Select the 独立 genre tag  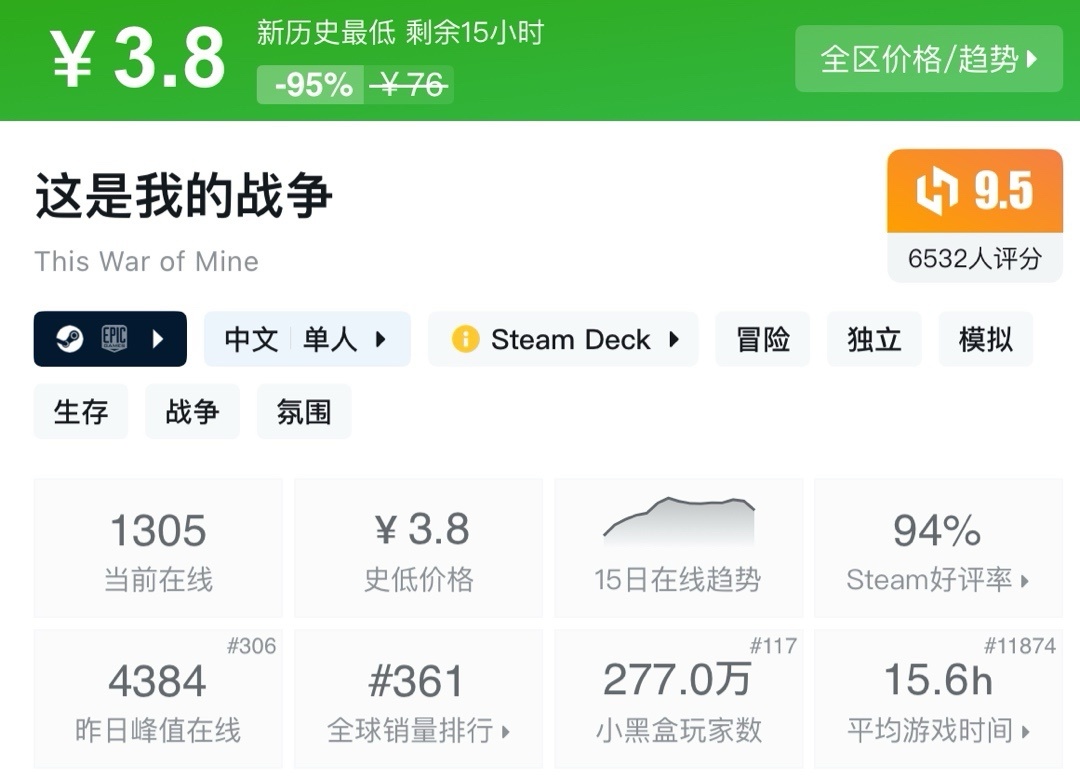pyautogui.click(x=874, y=340)
